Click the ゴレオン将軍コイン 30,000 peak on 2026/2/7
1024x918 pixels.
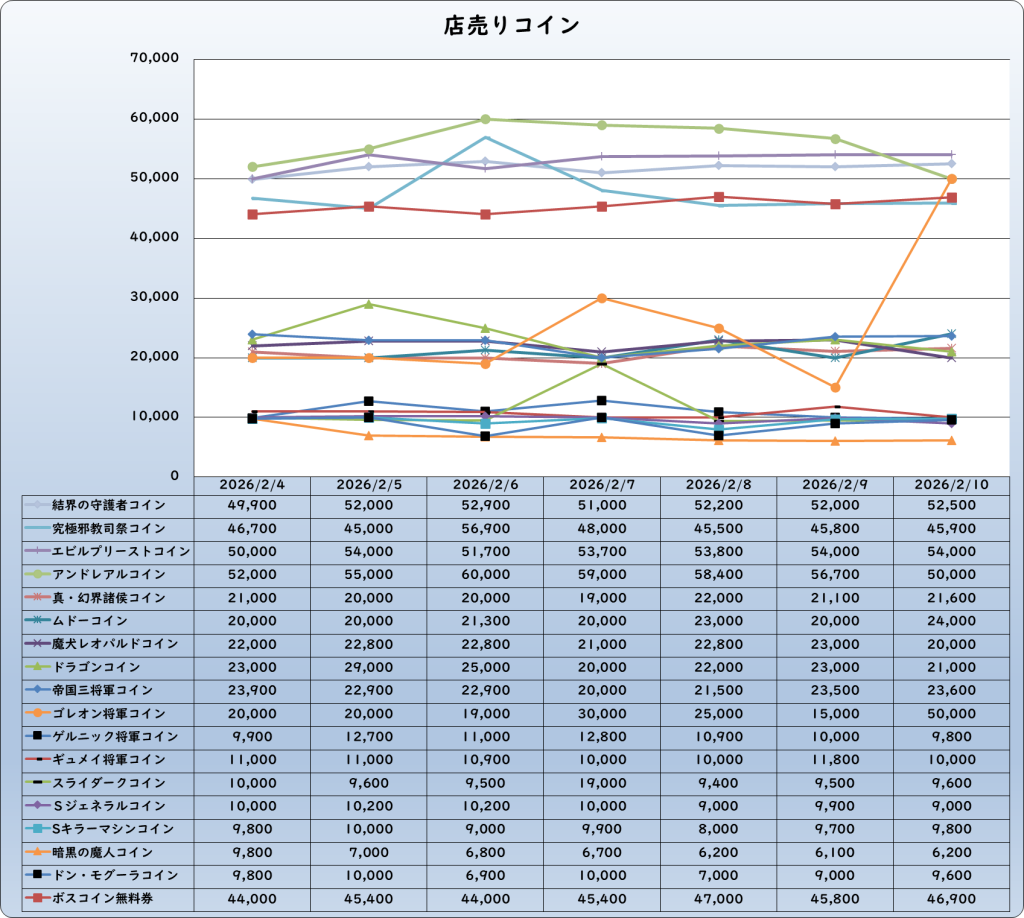[602, 298]
